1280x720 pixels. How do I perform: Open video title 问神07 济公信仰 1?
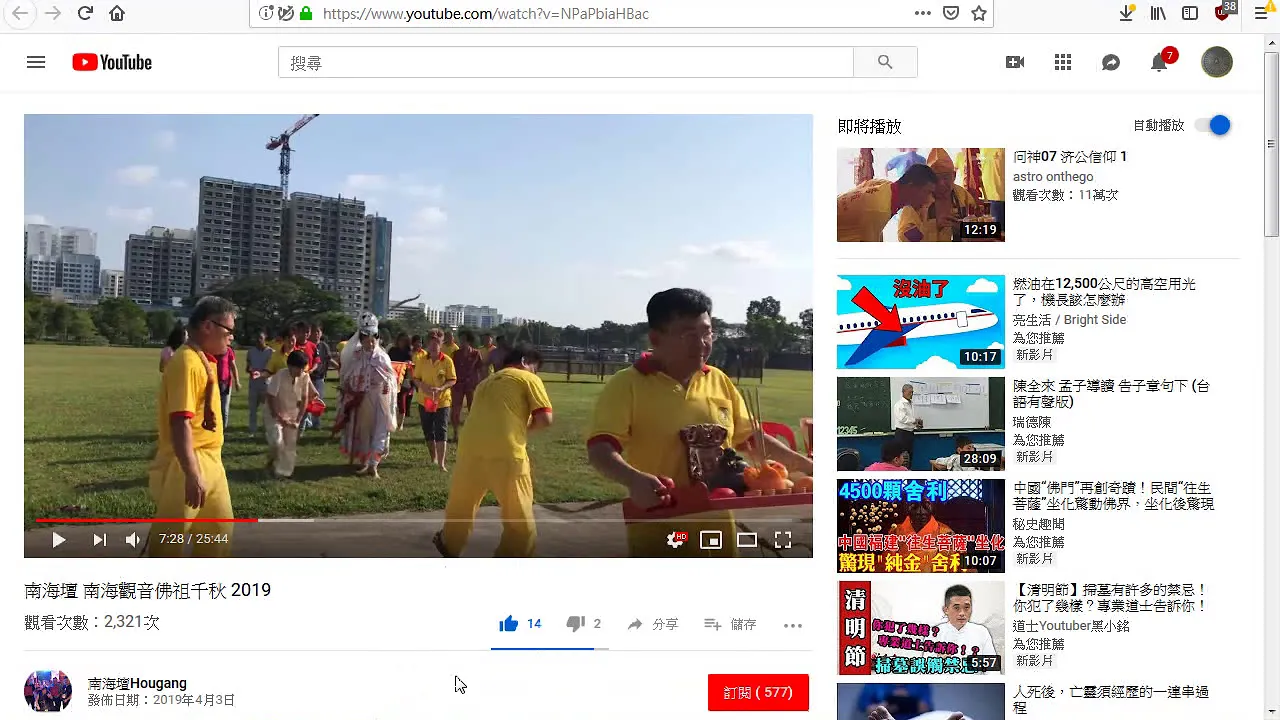[x=1070, y=157]
